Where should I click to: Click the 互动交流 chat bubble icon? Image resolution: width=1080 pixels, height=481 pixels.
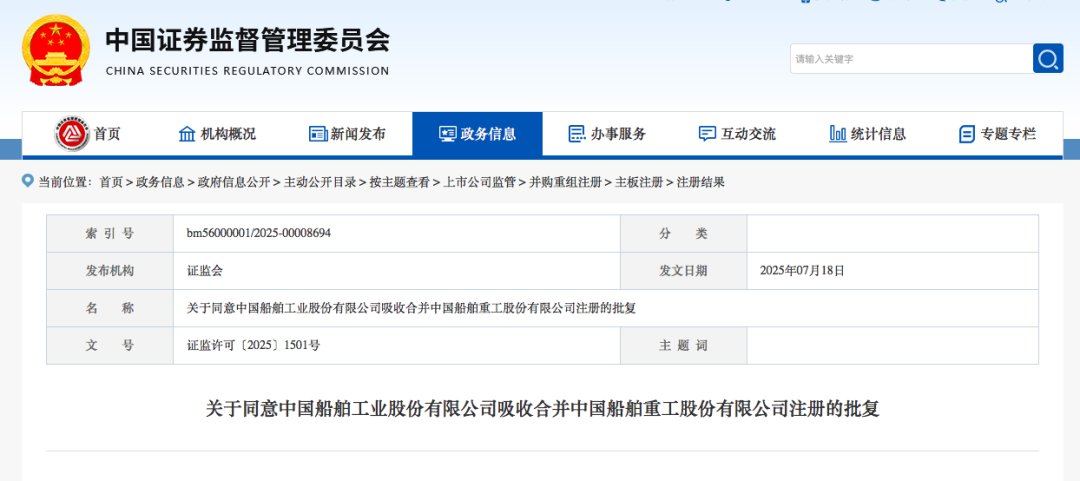click(707, 134)
